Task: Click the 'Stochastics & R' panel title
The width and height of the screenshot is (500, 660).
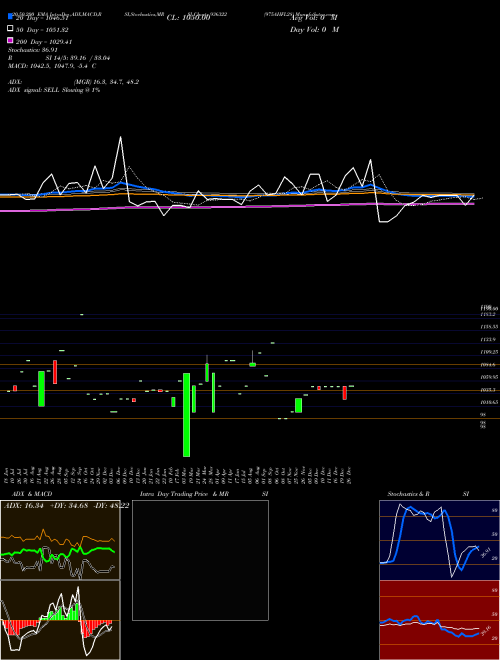Action: 408,494
